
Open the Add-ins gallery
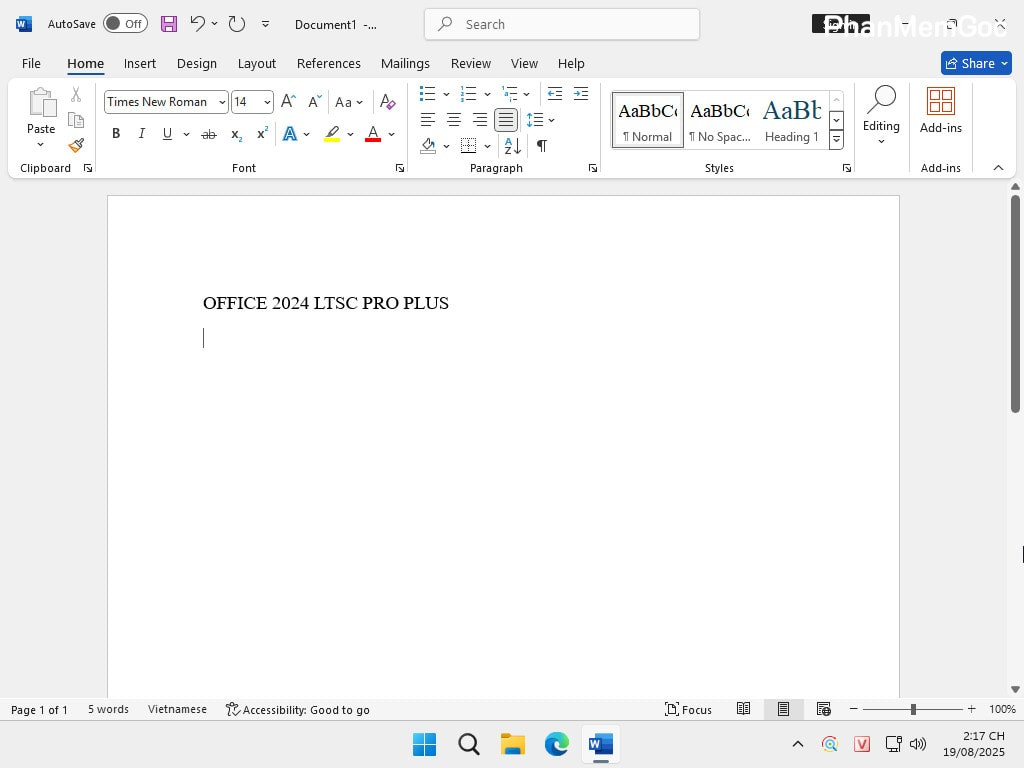[x=940, y=111]
